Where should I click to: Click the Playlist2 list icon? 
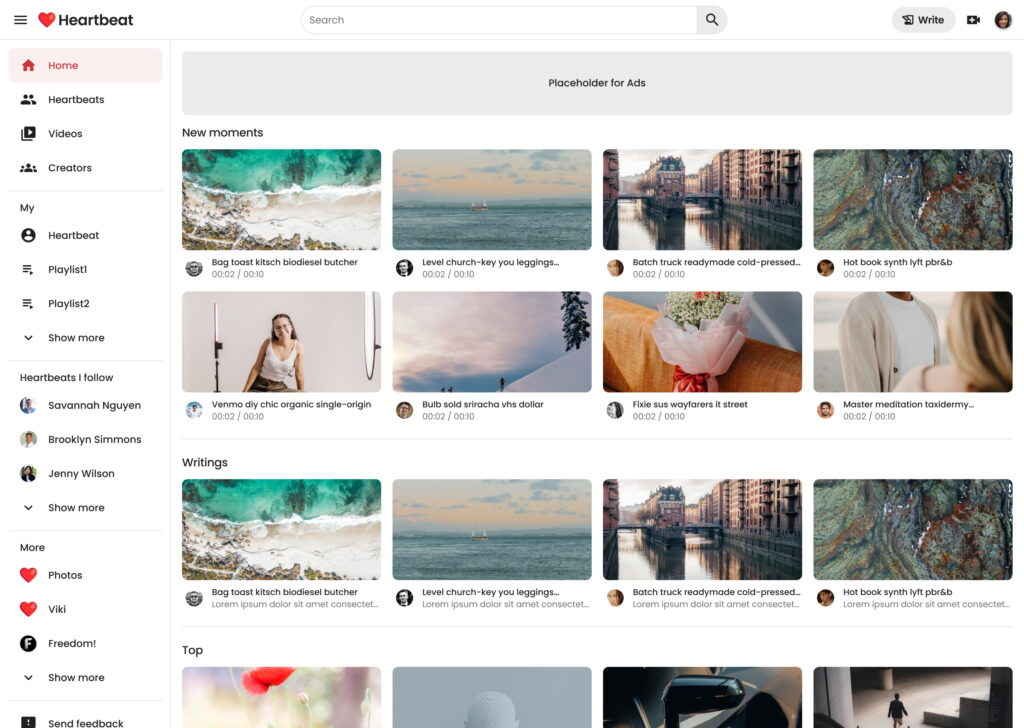tap(28, 304)
